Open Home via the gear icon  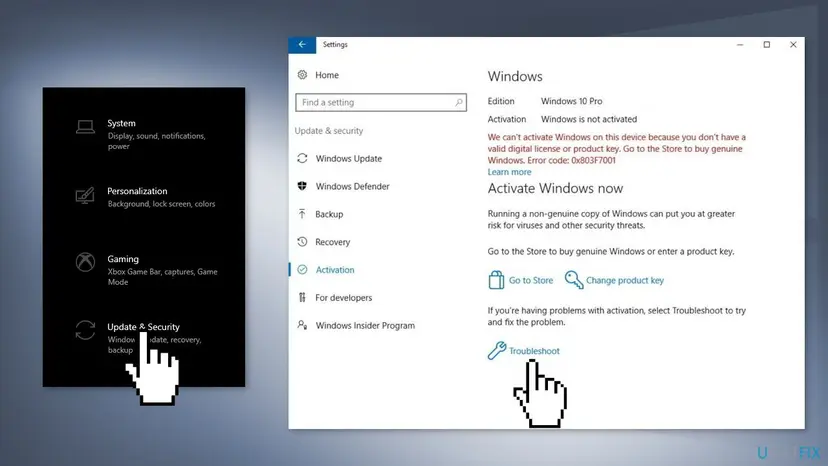point(302,75)
